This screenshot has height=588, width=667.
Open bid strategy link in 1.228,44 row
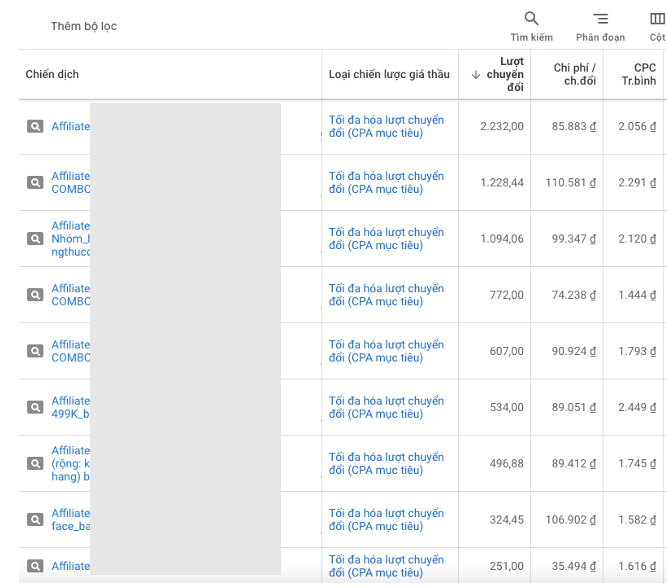point(386,183)
